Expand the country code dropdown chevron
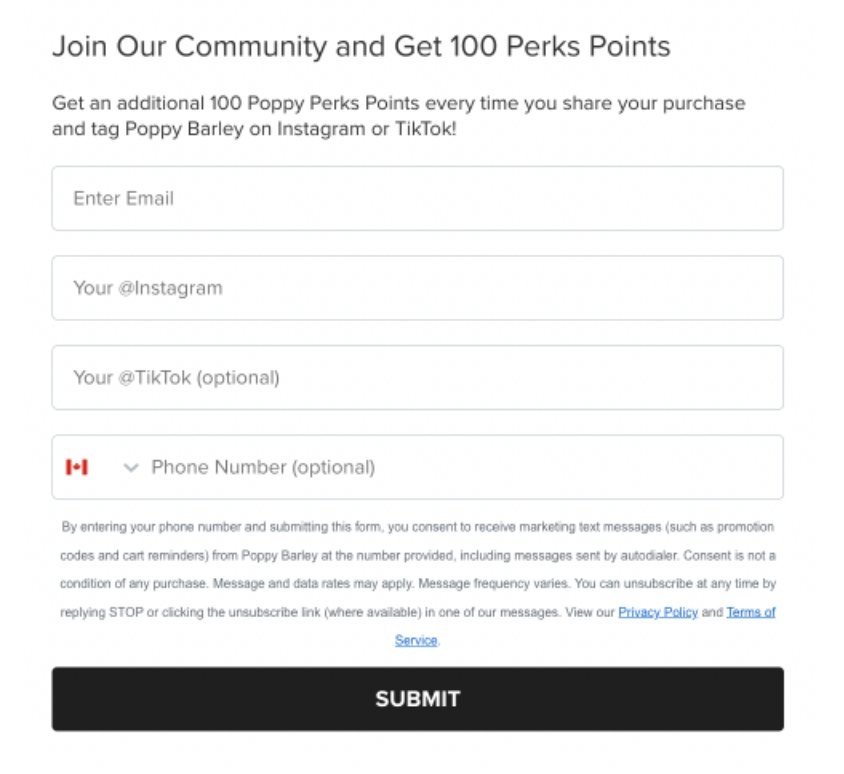844x774 pixels. coord(131,467)
